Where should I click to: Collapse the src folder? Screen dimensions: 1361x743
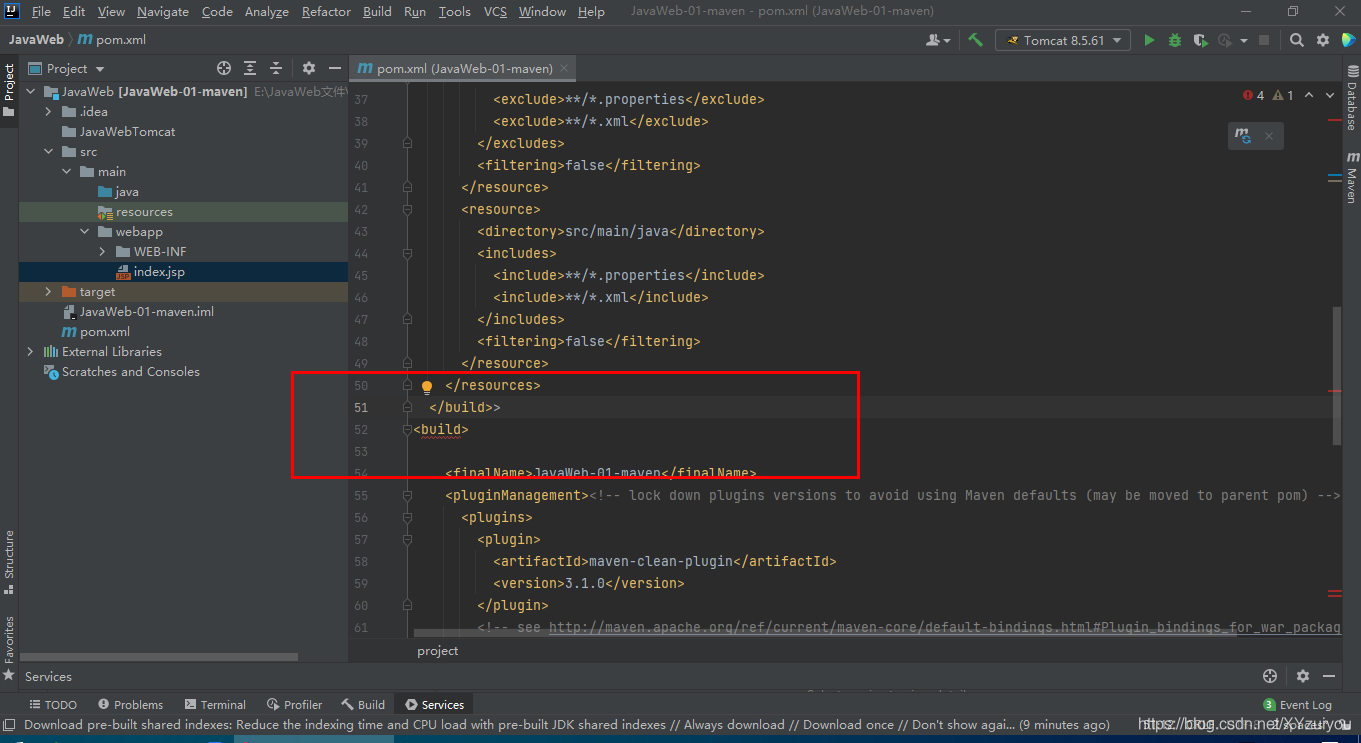[x=48, y=152]
